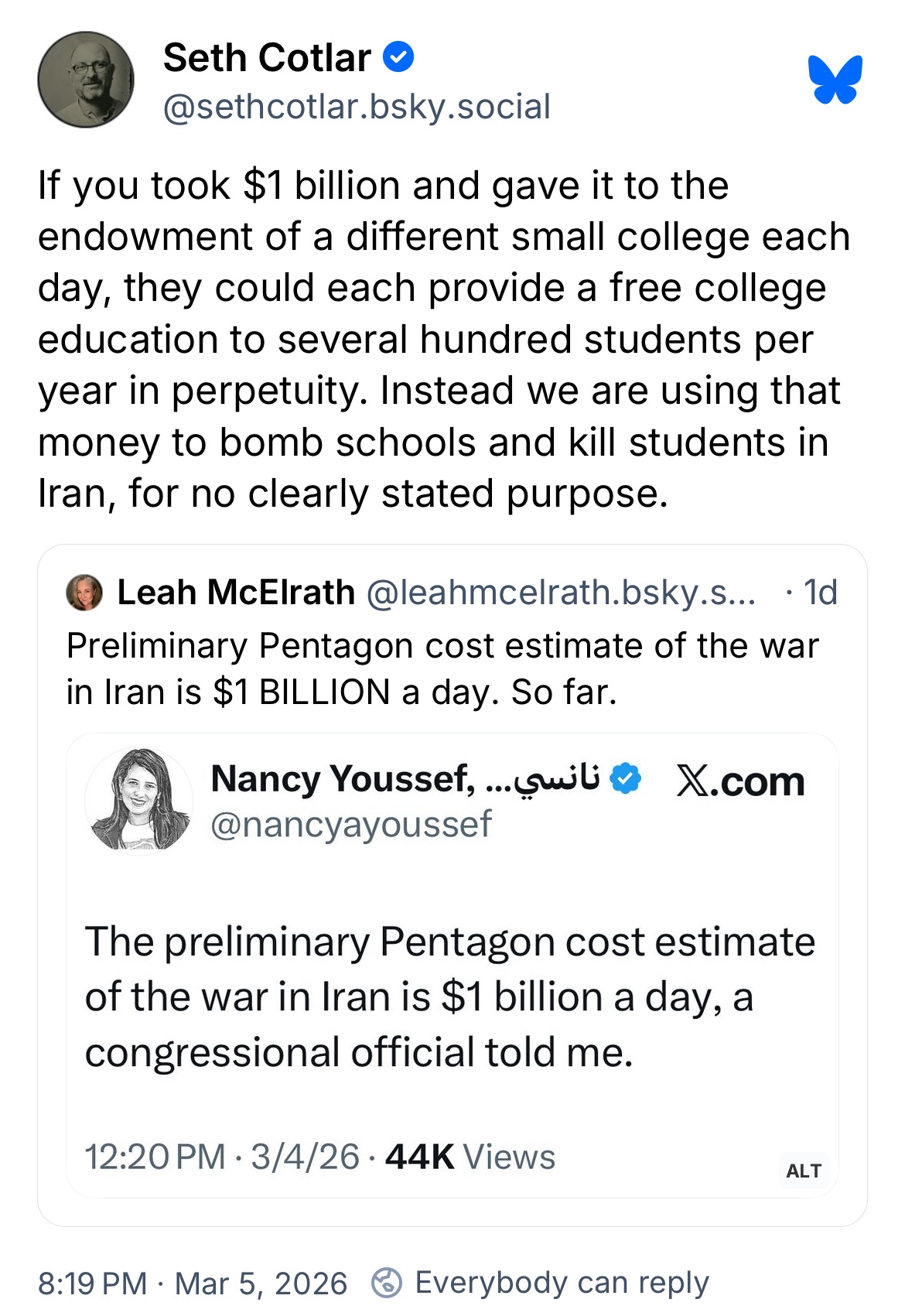Click the Bluesky butterfly logo
This screenshot has height=1316, width=905.
835,80
